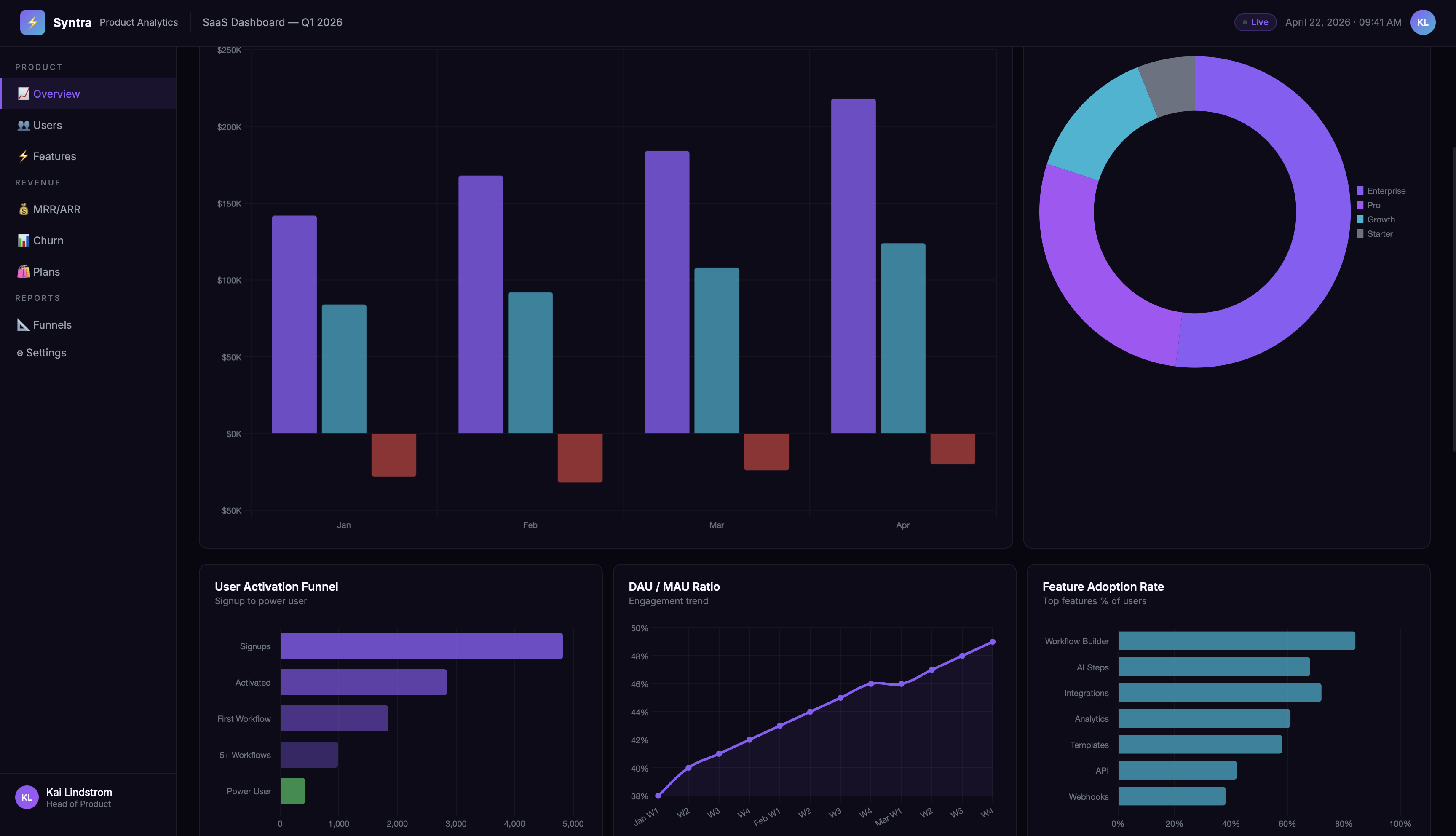
Task: Click the Settings gear icon
Action: [x=20, y=353]
